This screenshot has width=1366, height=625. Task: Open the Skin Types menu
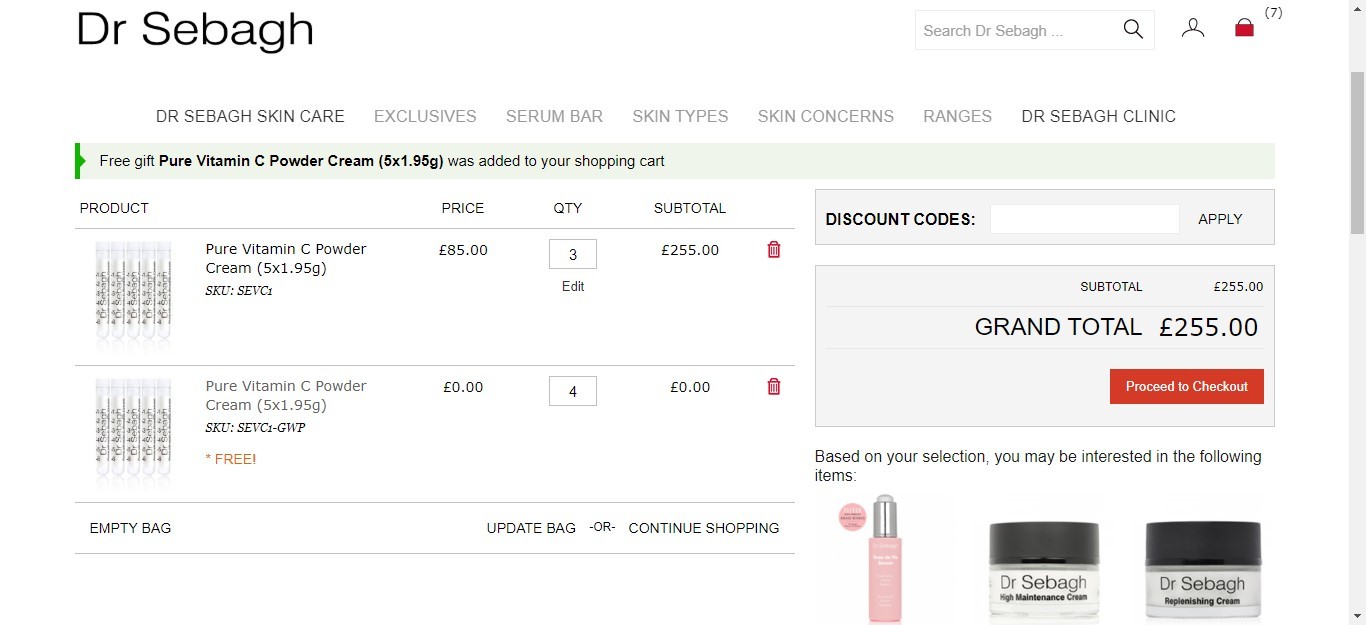pos(680,116)
